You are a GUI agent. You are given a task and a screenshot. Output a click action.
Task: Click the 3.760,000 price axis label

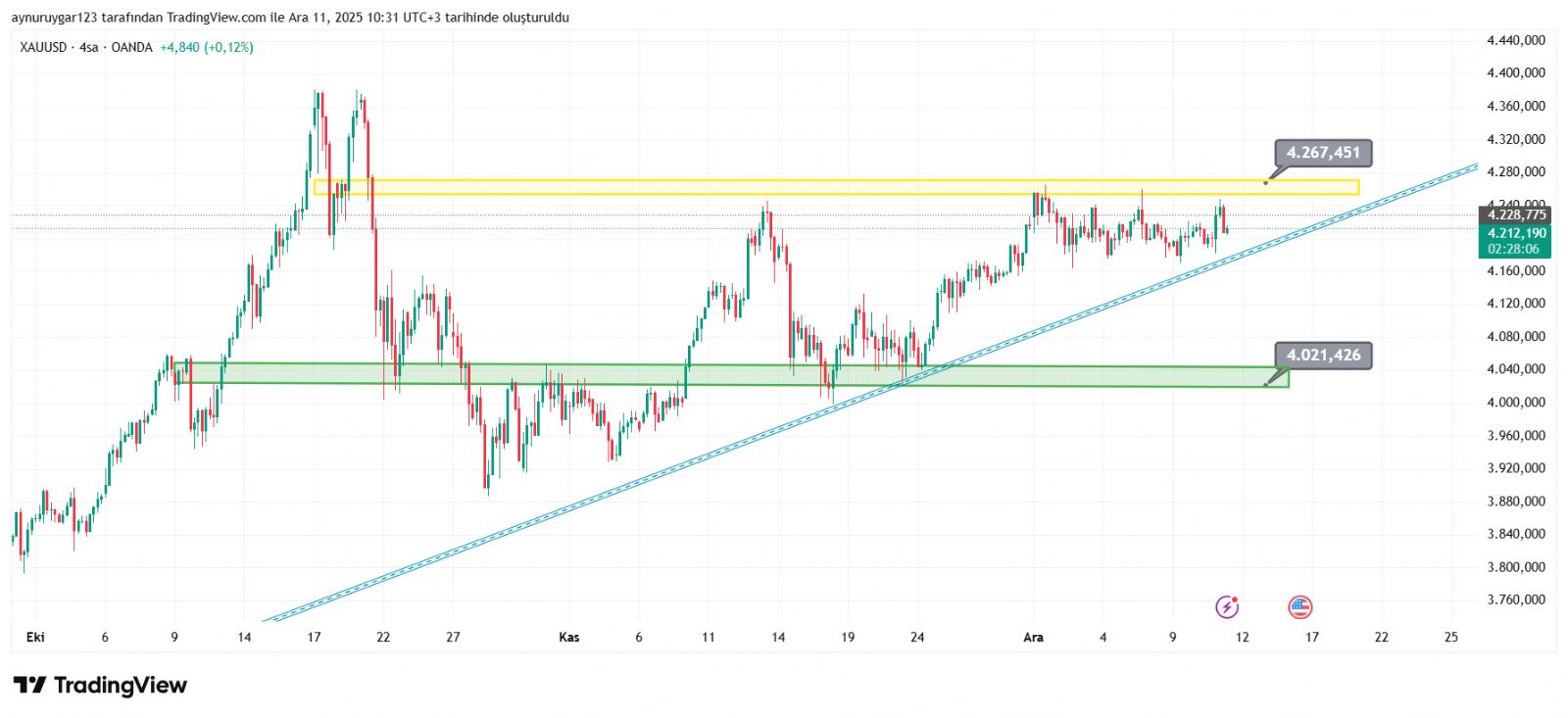(x=1515, y=599)
